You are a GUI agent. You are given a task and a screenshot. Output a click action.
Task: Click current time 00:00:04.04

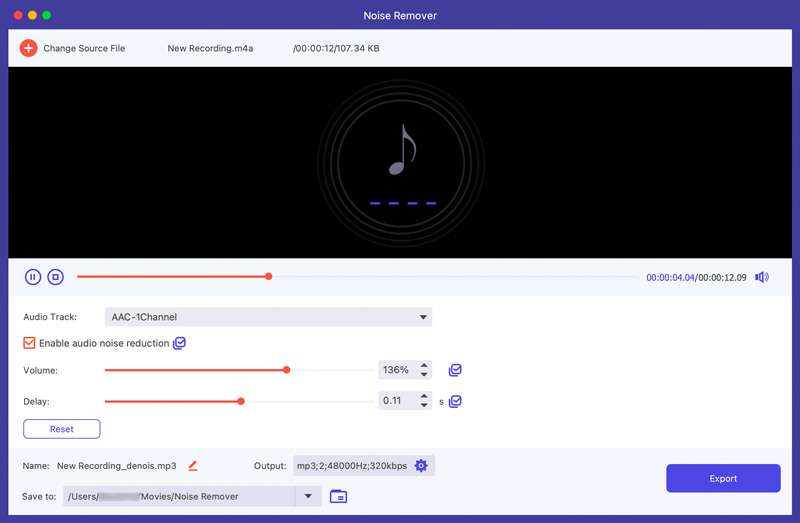coord(670,278)
